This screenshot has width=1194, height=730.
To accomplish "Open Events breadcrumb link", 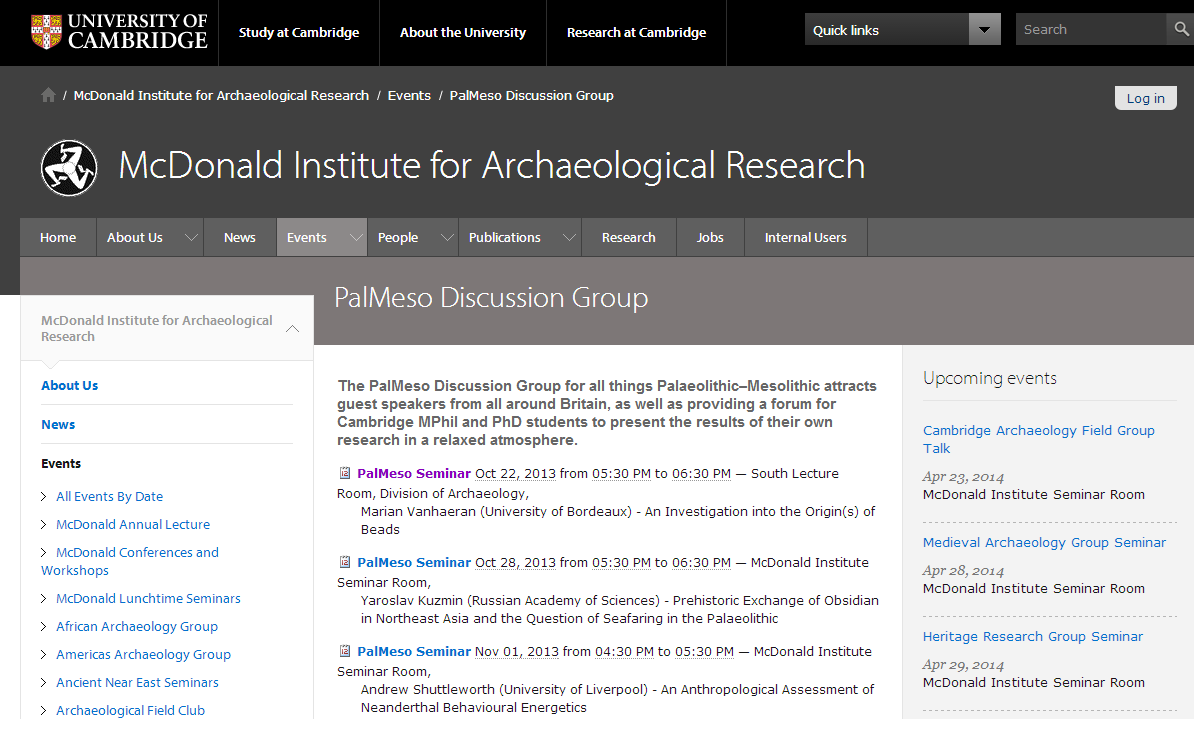I will pyautogui.click(x=409, y=95).
